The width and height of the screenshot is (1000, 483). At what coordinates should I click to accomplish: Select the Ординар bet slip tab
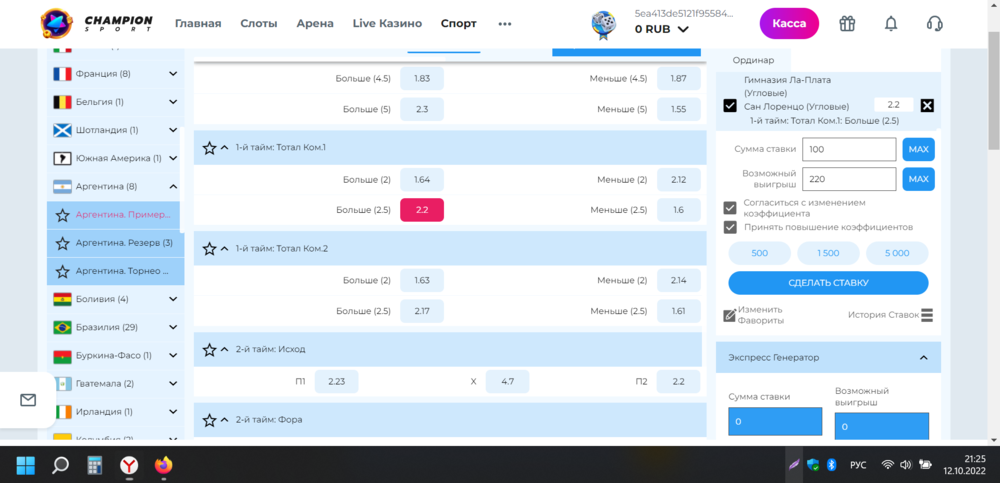(753, 60)
